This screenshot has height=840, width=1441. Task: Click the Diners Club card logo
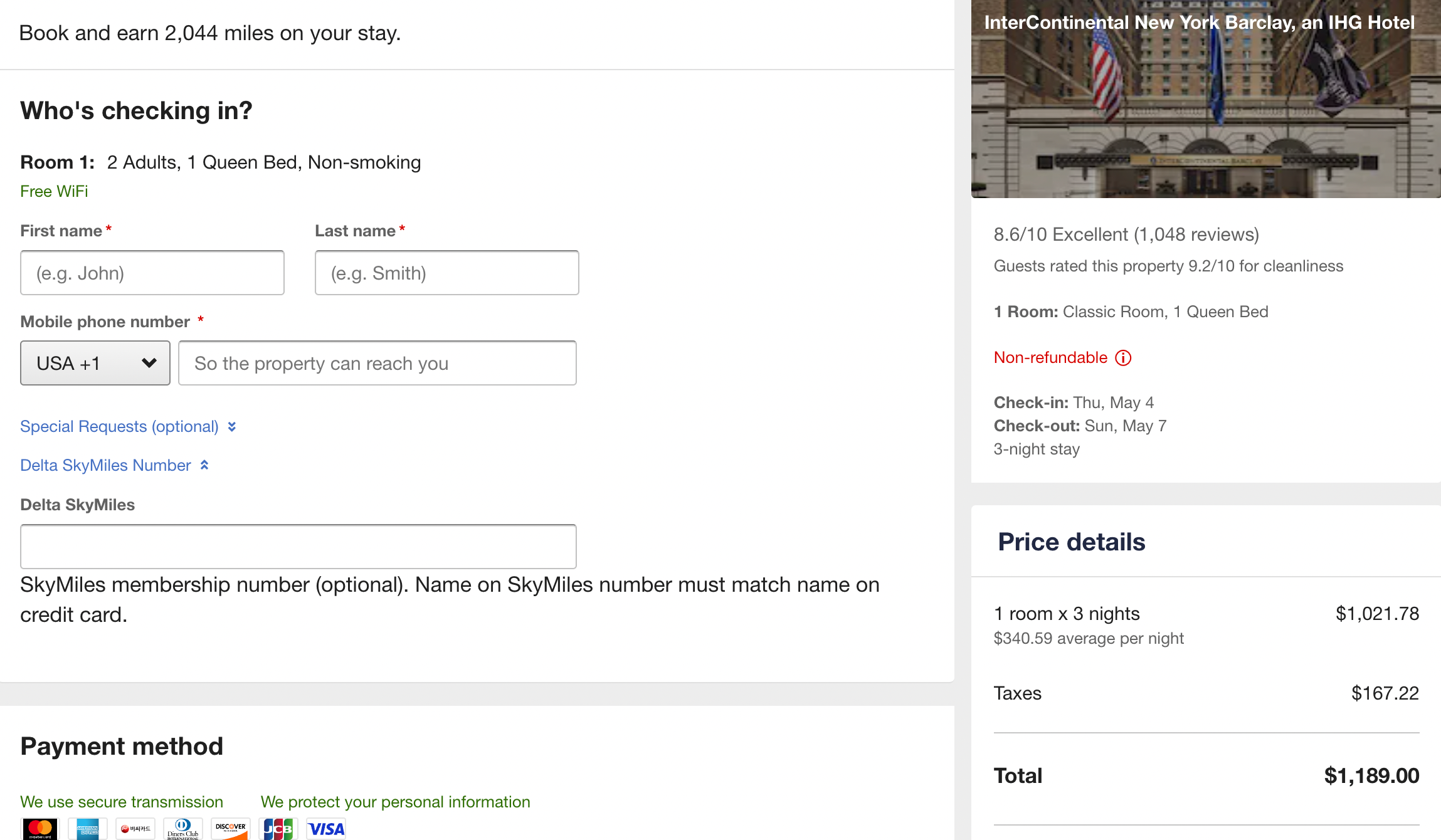183,829
